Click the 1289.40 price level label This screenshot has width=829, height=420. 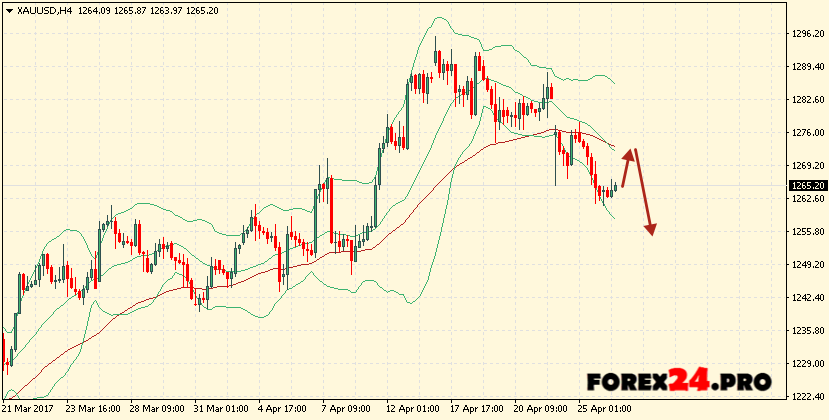click(x=805, y=67)
